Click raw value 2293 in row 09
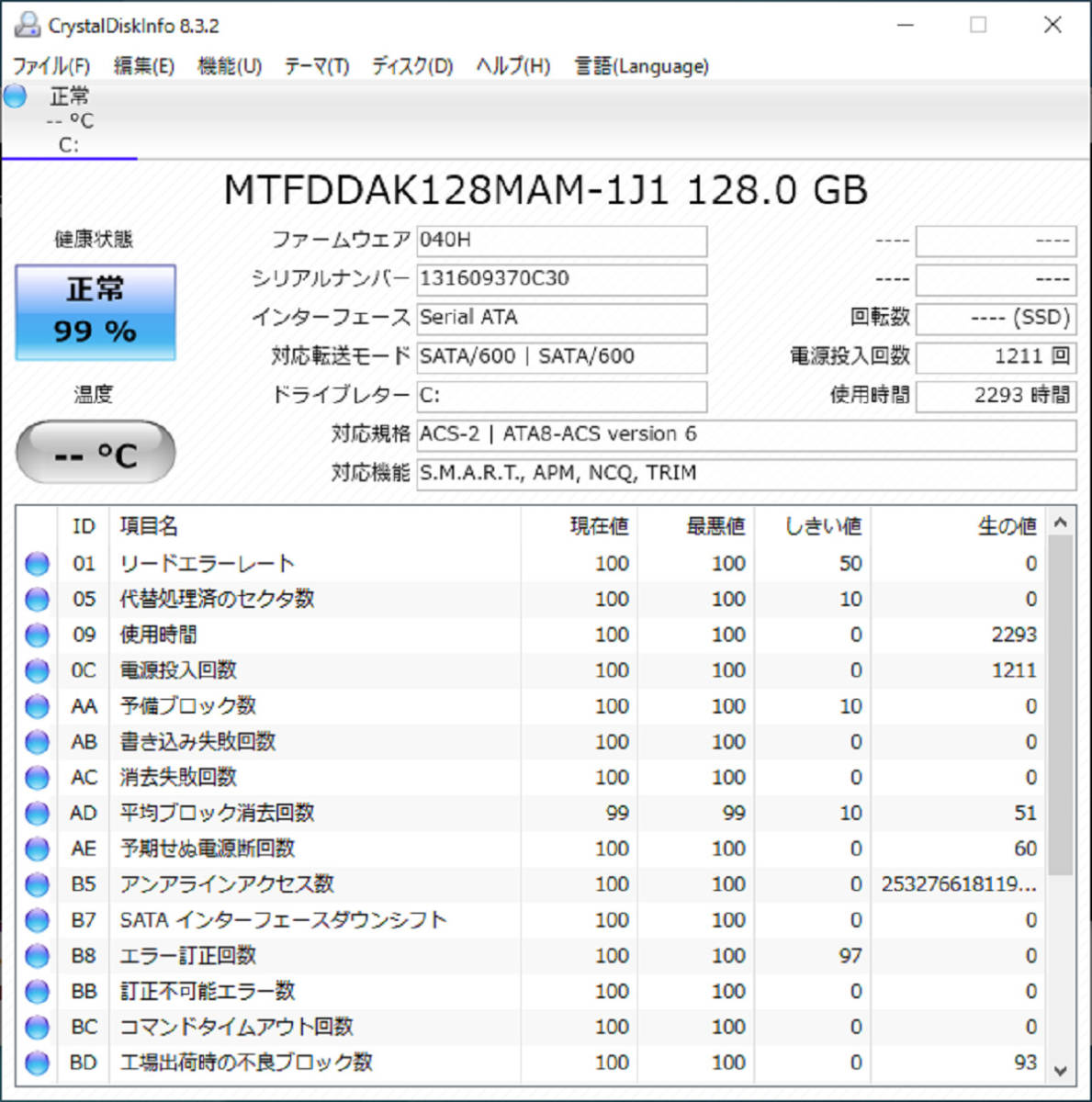The height and width of the screenshot is (1102, 1092). coord(1014,635)
